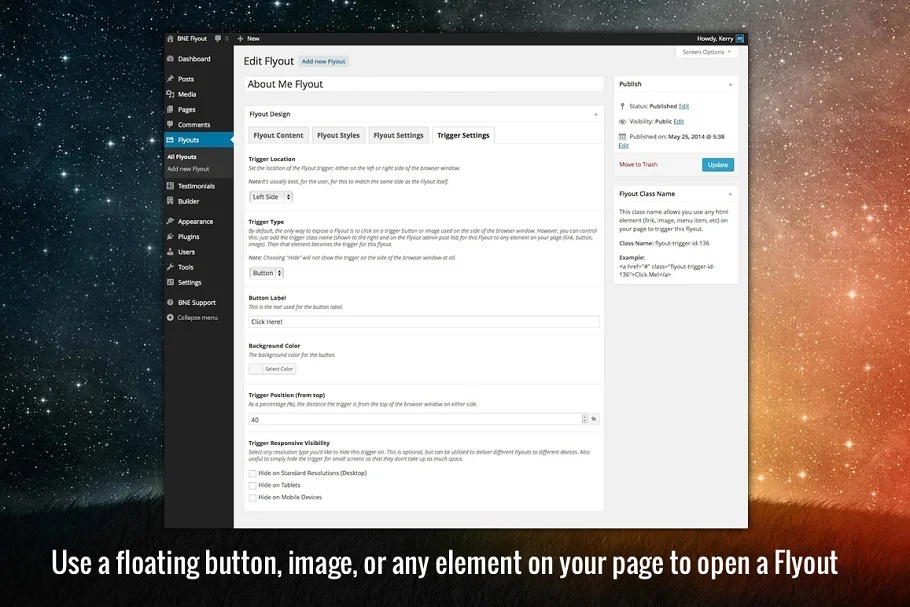Screen dimensions: 910x607
Task: Expand the Screen Options panel
Action: (707, 52)
